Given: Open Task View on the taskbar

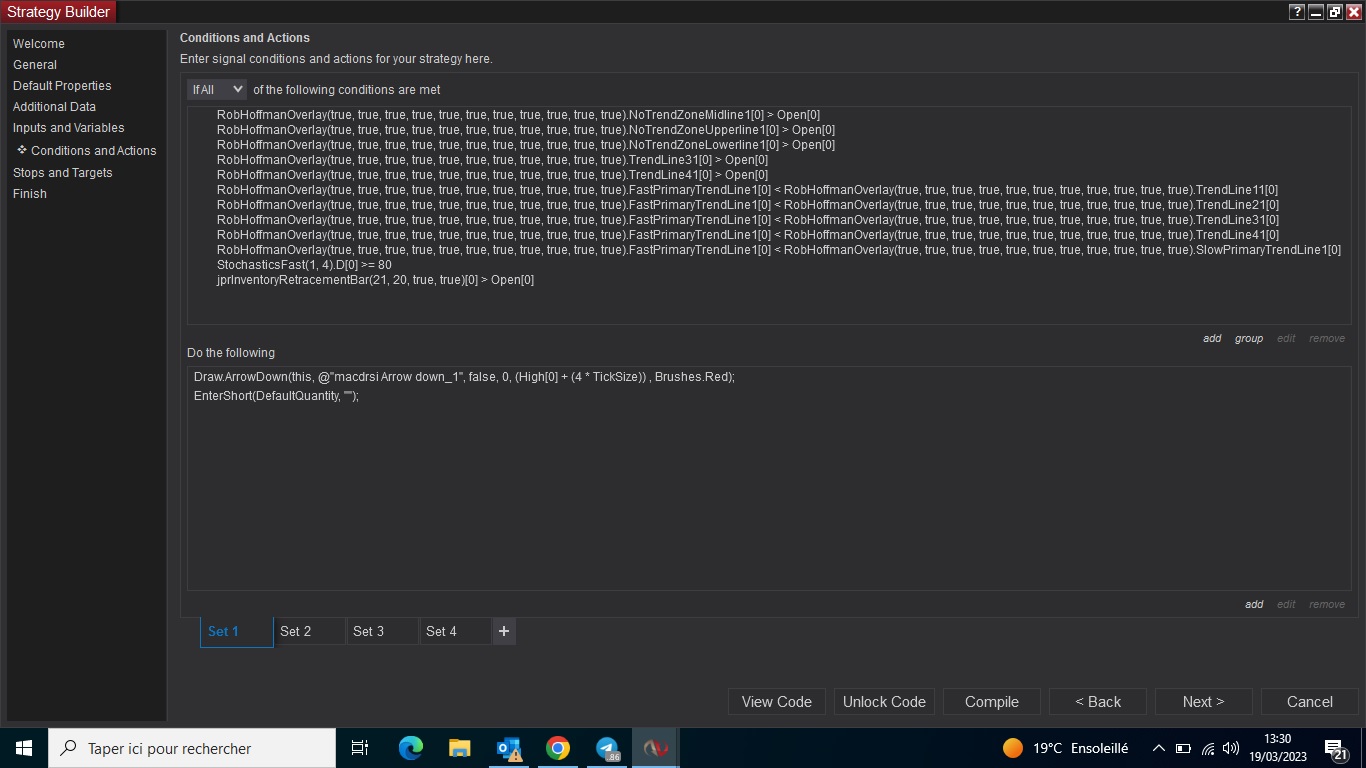Looking at the screenshot, I should click(360, 748).
